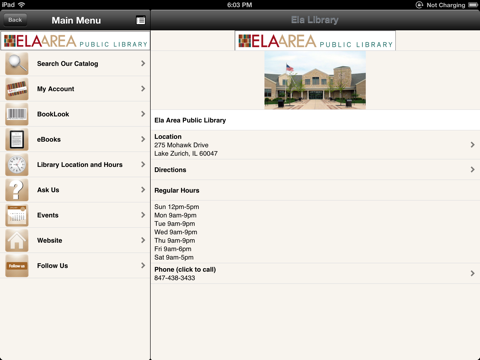
Task: Expand the Follow Us row chevron
Action: pos(143,266)
